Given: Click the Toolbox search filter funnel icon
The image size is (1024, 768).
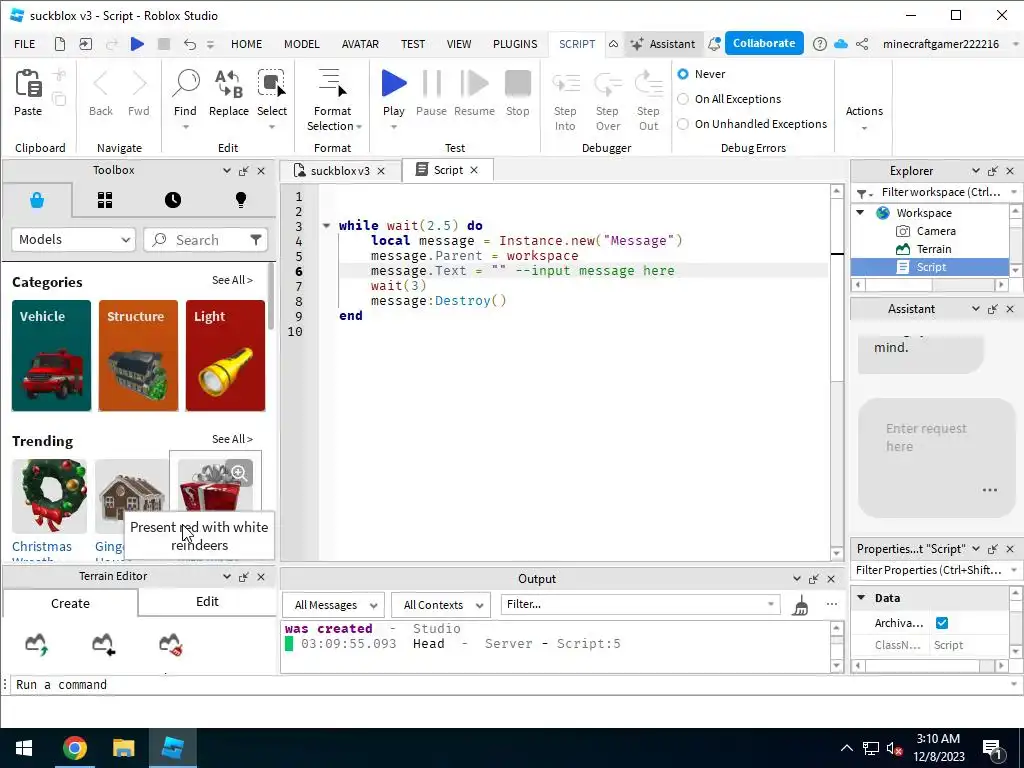Looking at the screenshot, I should [256, 240].
